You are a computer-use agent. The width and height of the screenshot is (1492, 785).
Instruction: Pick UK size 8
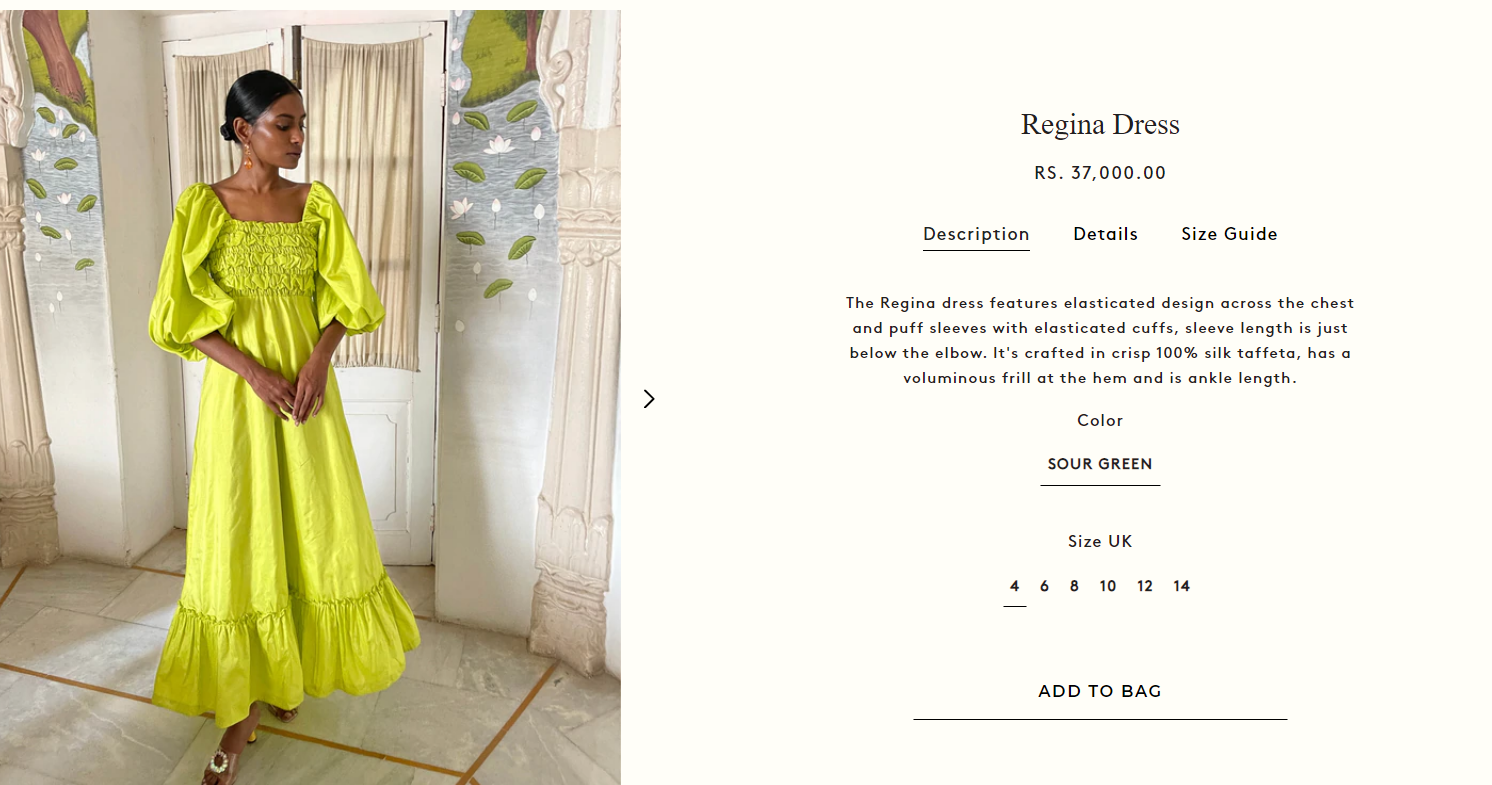pyautogui.click(x=1074, y=587)
